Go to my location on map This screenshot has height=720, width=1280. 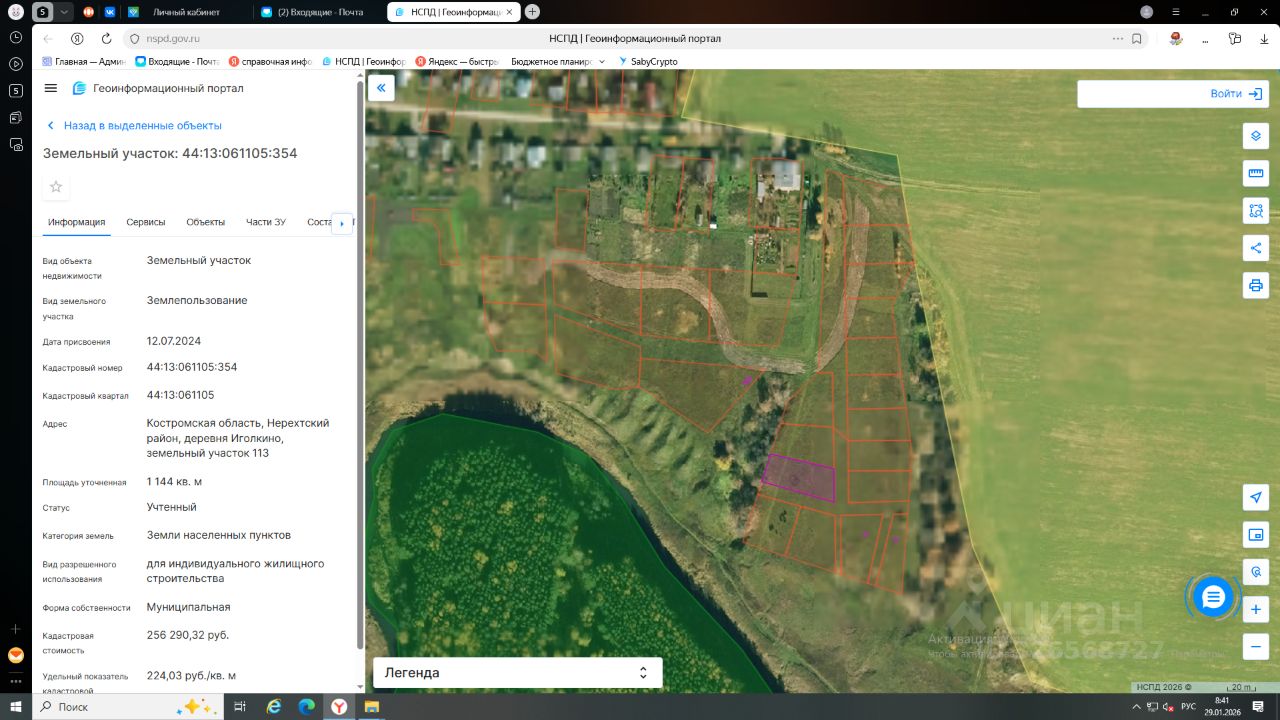tap(1256, 498)
